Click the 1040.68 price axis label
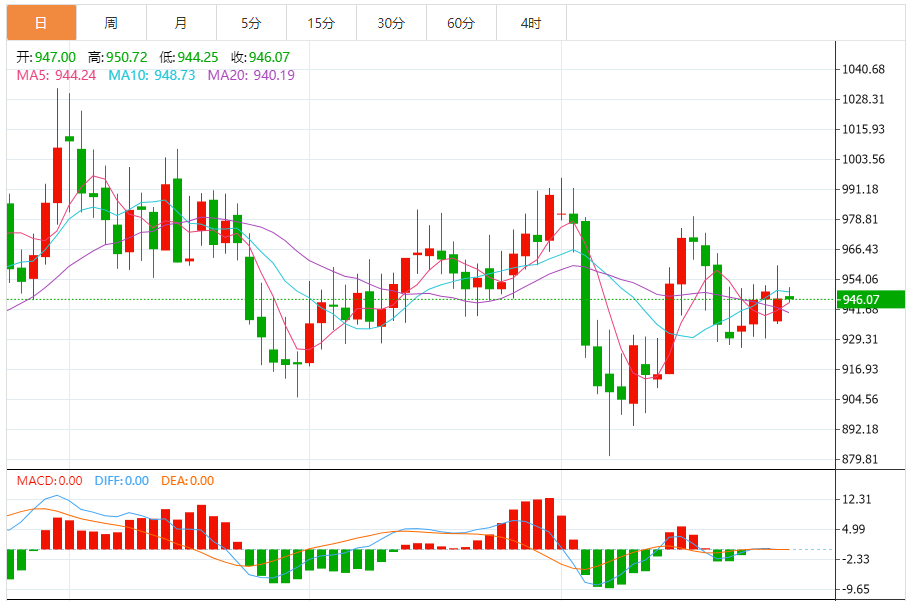910x601 pixels. tap(864, 69)
